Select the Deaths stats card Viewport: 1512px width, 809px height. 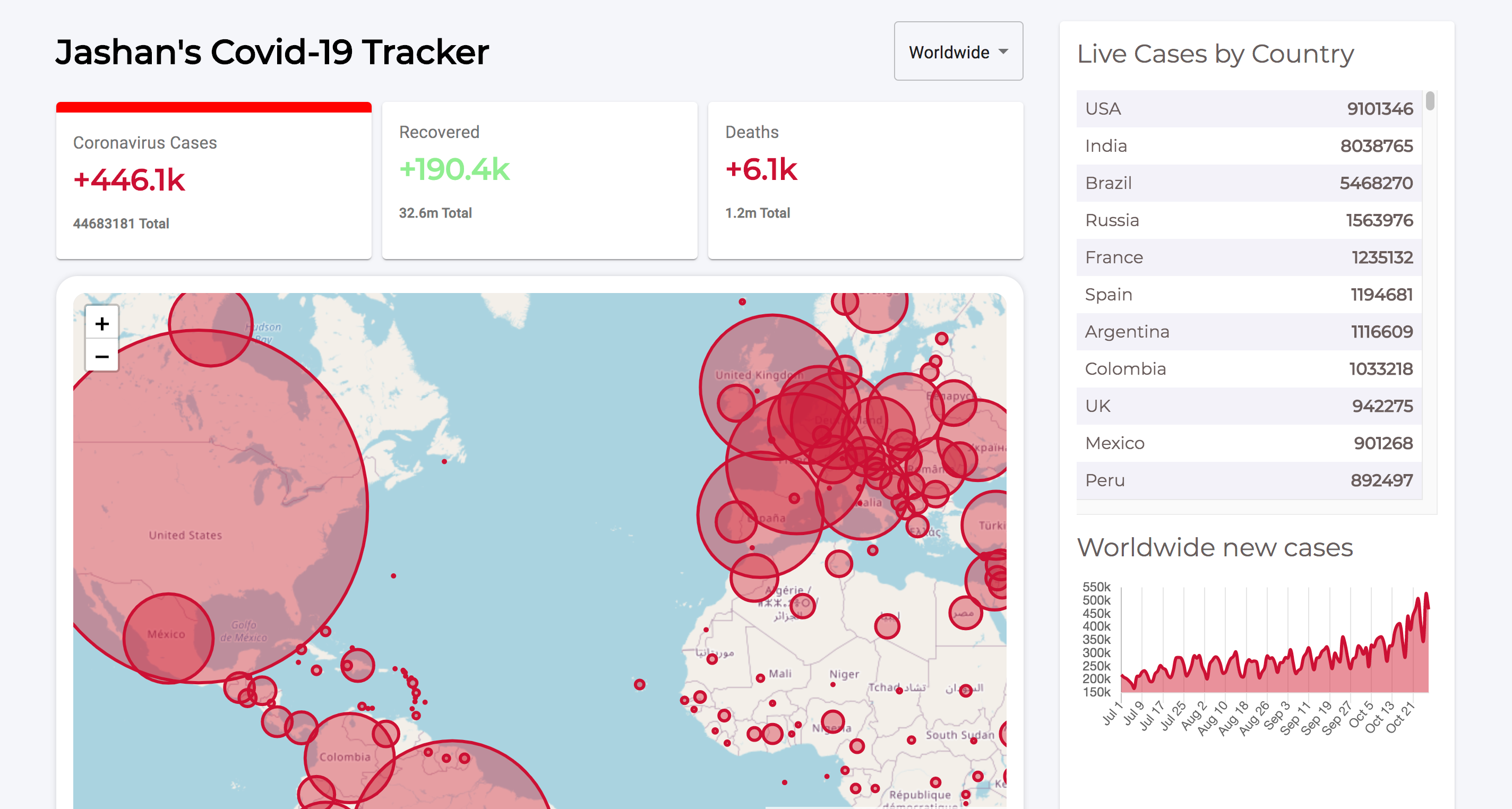[x=865, y=181]
